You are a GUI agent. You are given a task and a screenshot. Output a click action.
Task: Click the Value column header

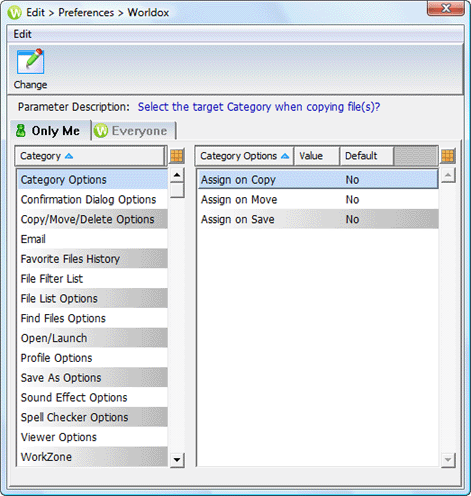pos(316,156)
